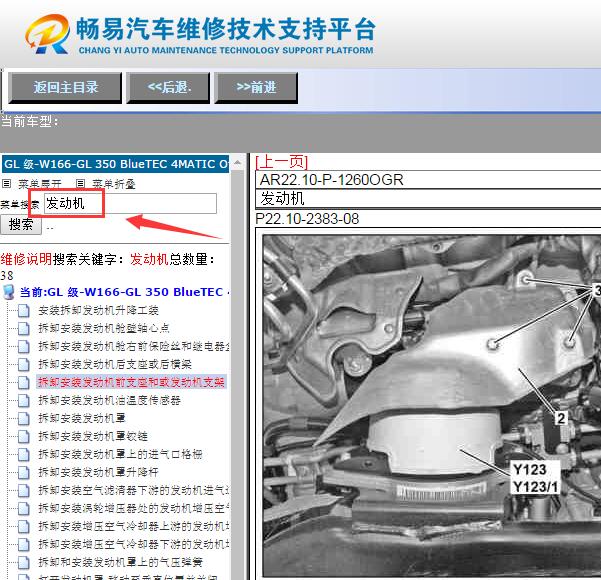This screenshot has height=580, width=601.
Task: Click the 发动机 title row in document
Action: tap(428, 199)
